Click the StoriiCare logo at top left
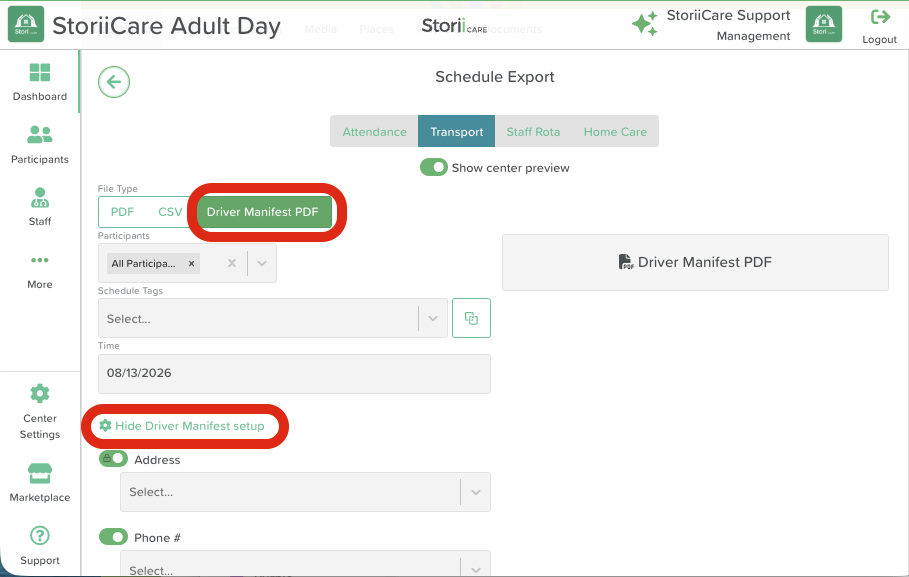 (26, 24)
